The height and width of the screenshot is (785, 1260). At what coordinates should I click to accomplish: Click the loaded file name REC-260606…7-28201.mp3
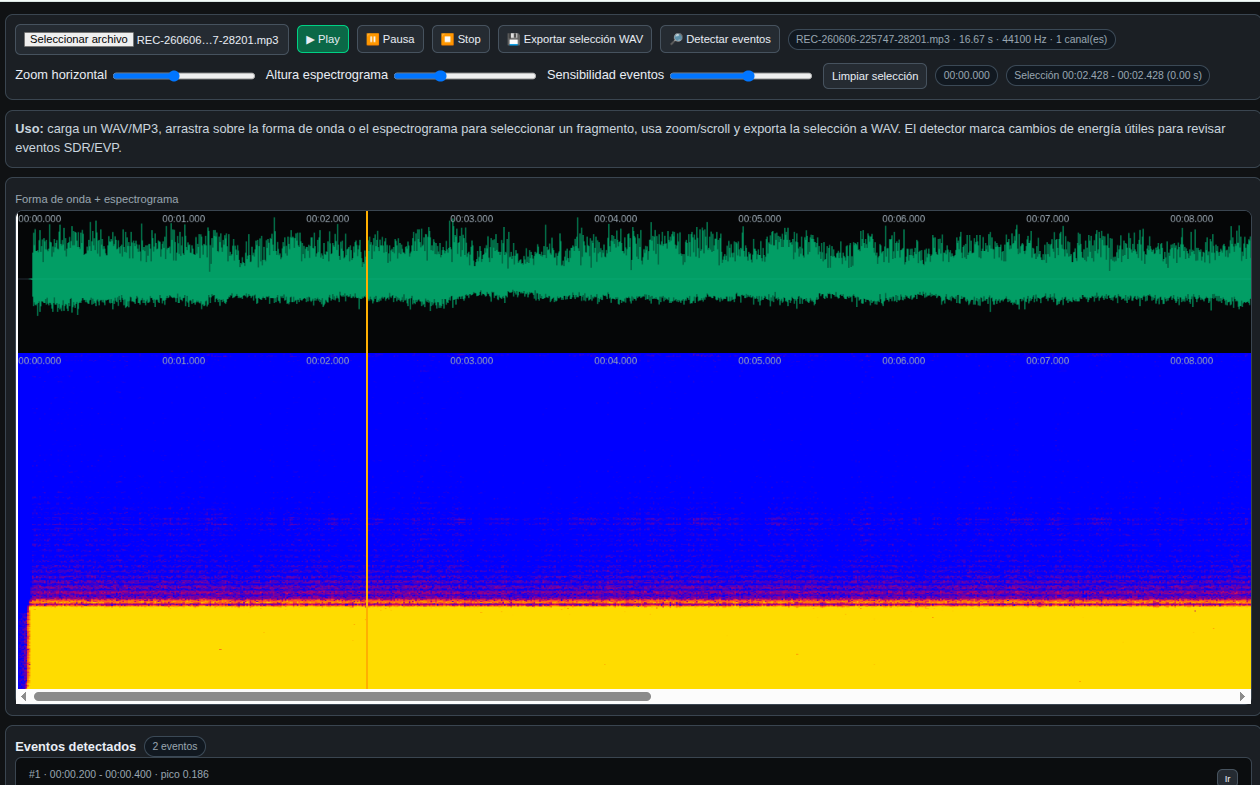(x=208, y=40)
